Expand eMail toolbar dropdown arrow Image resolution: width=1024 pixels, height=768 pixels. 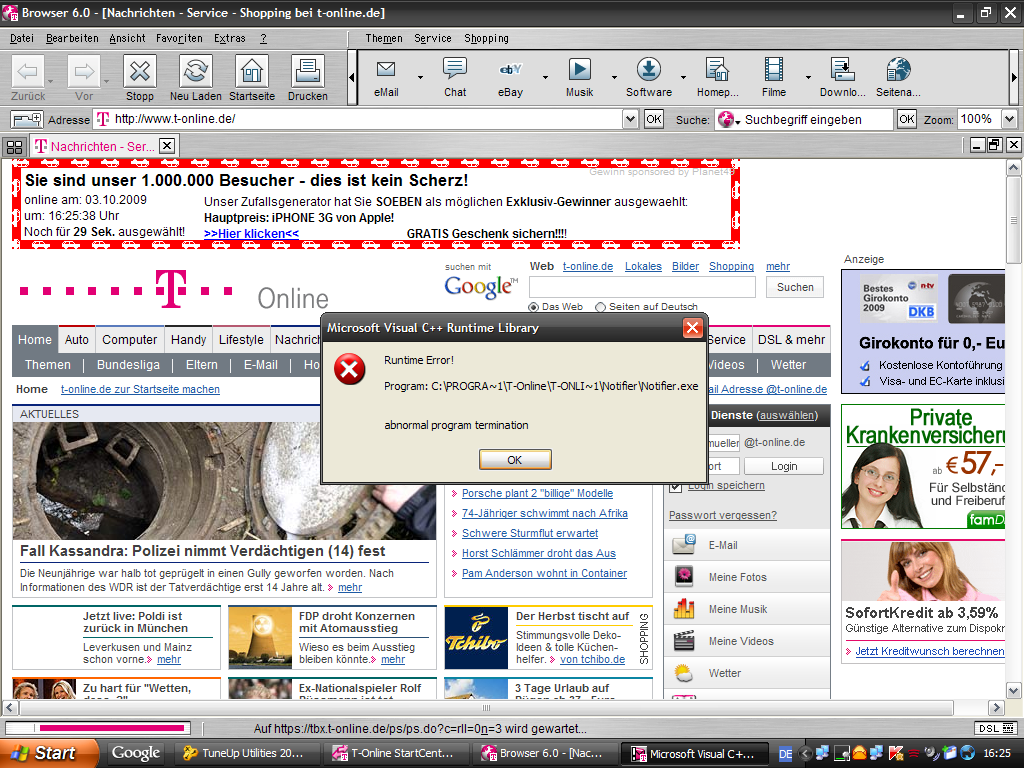[x=420, y=77]
